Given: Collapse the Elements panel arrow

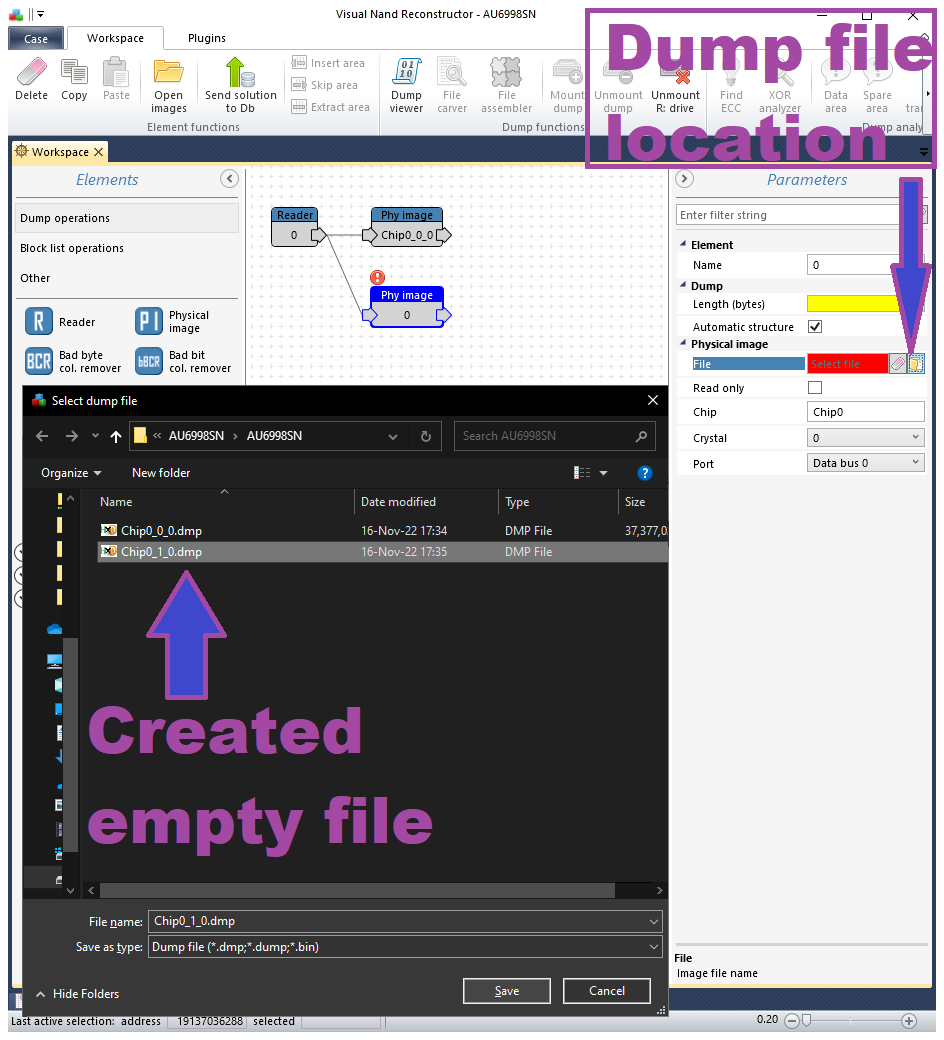Looking at the screenshot, I should click(229, 178).
